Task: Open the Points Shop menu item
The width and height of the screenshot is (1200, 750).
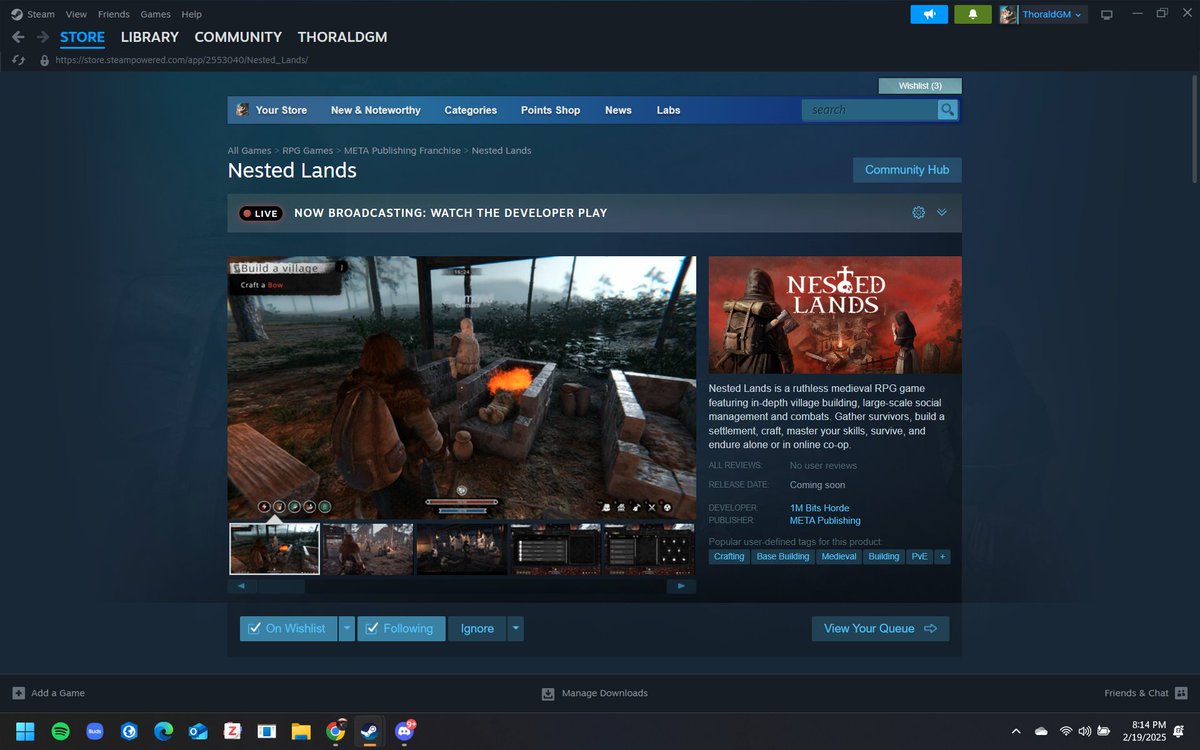Action: [x=550, y=110]
